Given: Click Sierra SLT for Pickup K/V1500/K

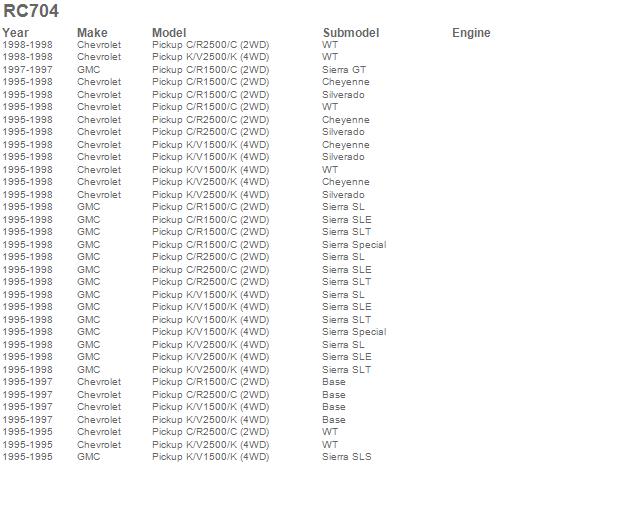Looking at the screenshot, I should pyautogui.click(x=346, y=320).
